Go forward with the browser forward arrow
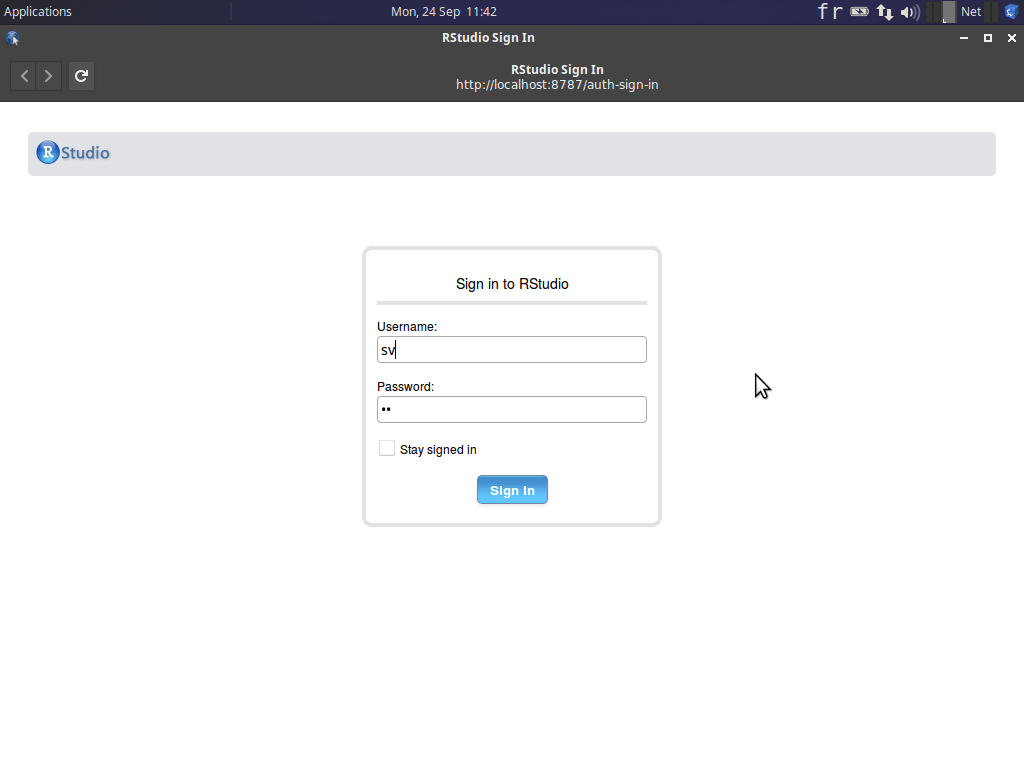The image size is (1024, 768). coord(49,76)
